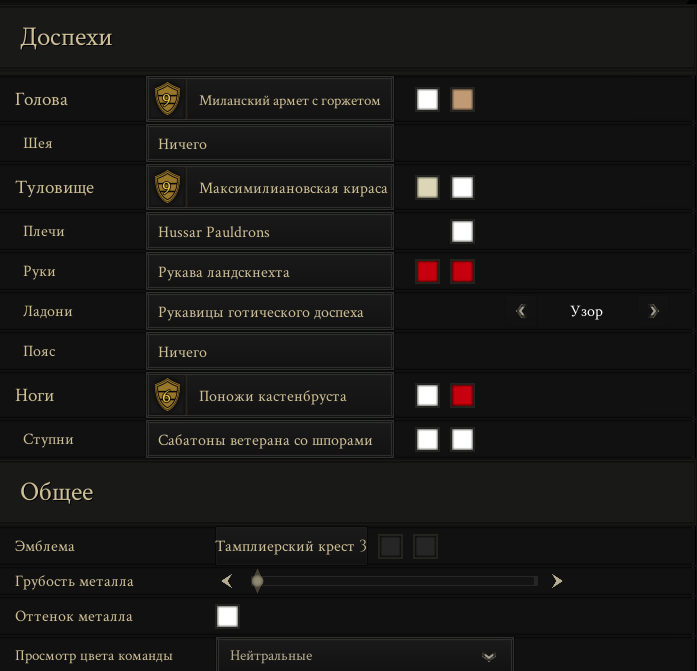Change the beige primary color of Туловище
697x671 pixels.
(x=427, y=187)
